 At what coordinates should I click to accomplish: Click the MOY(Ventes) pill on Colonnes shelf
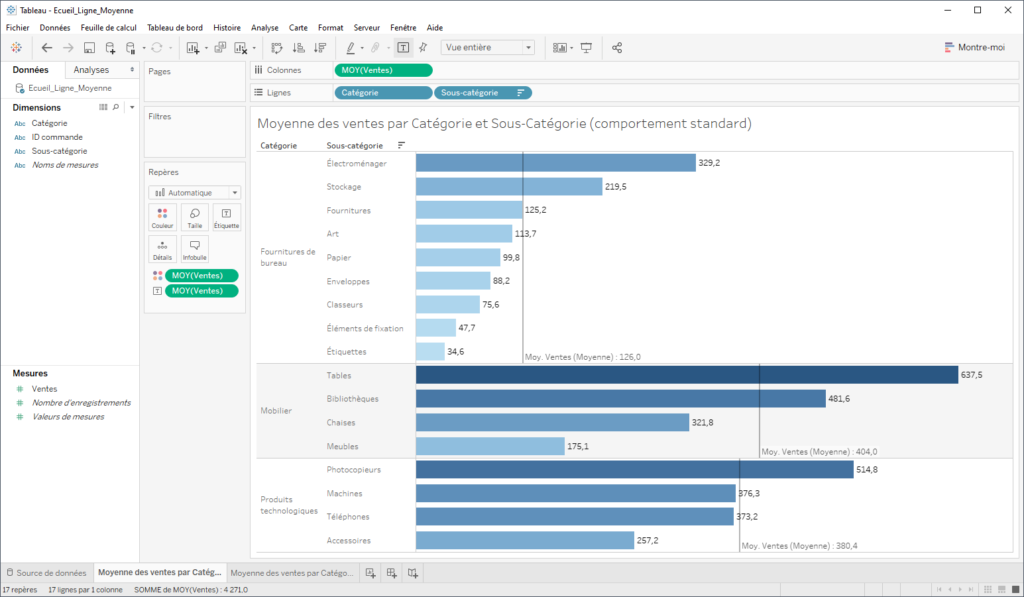click(383, 70)
